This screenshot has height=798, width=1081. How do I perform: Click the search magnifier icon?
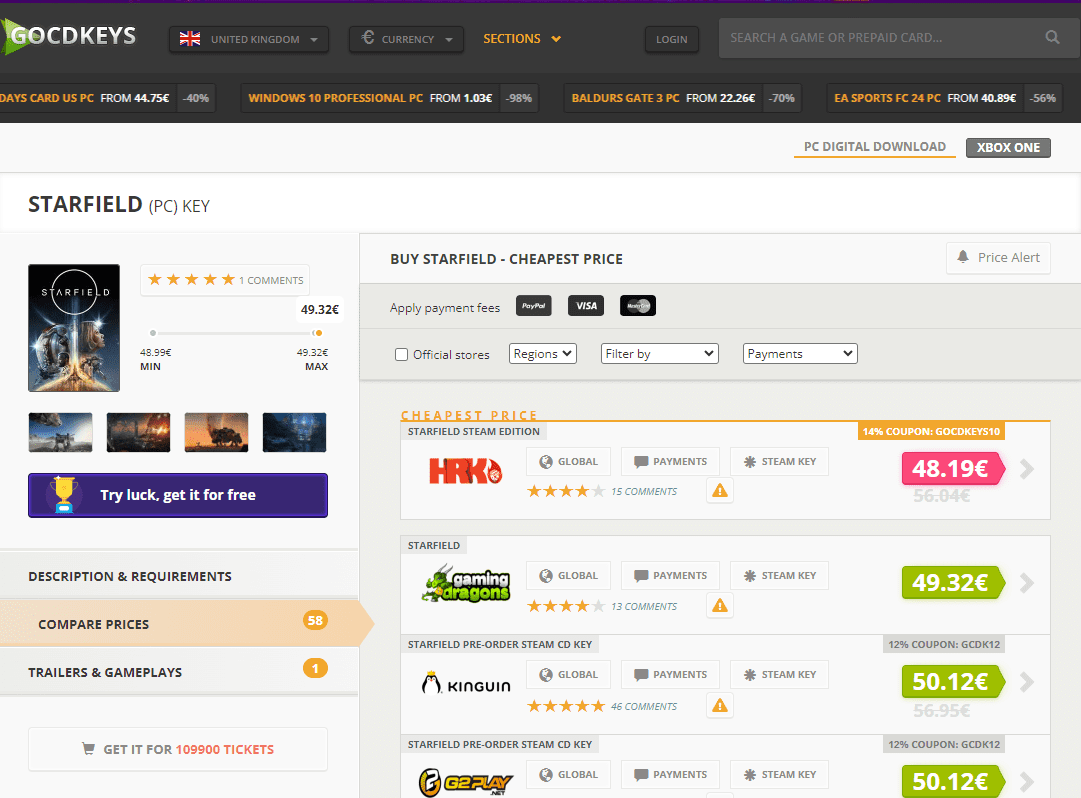(1052, 38)
